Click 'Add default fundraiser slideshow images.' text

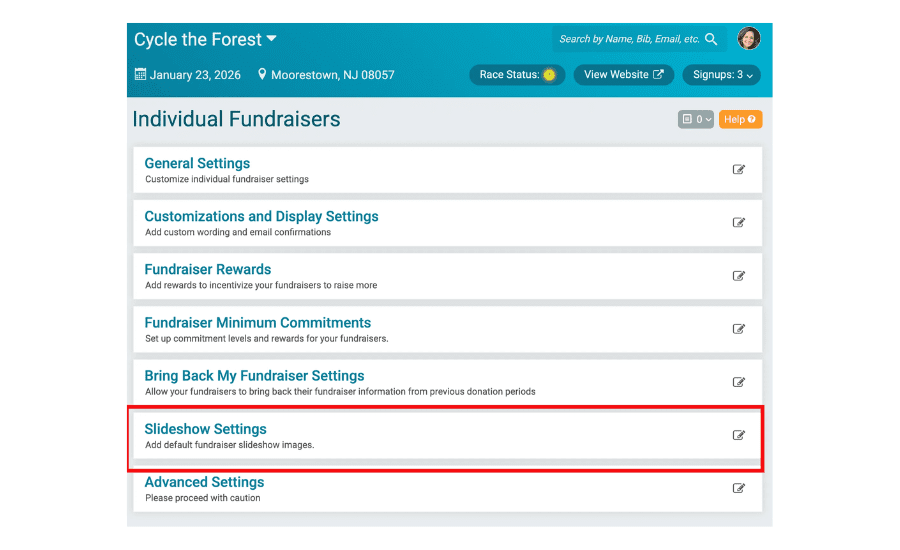(230, 445)
